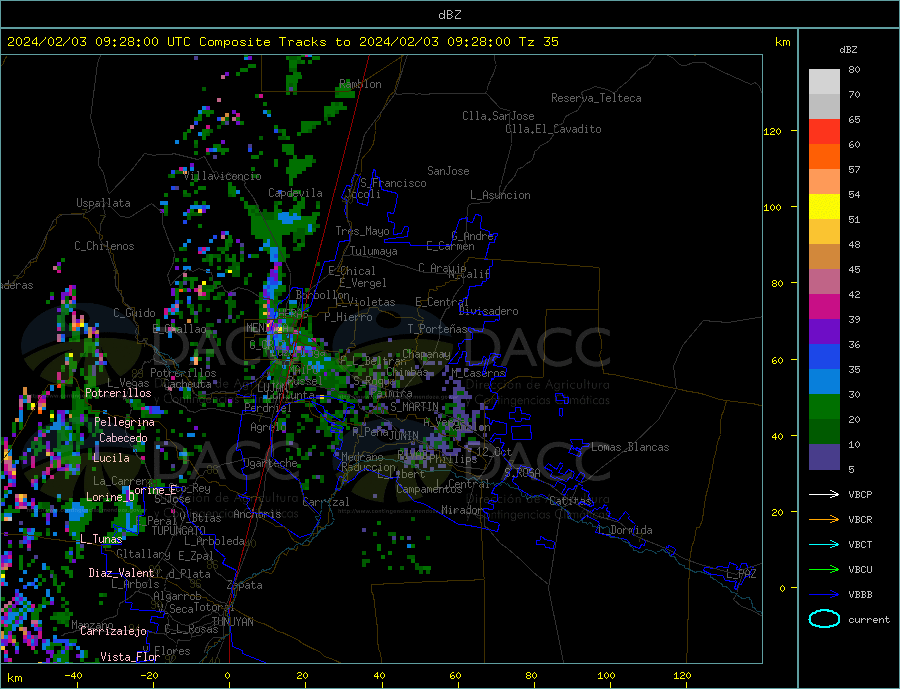This screenshot has width=900, height=689.
Task: Click the 'current' legend label
Action: point(869,620)
